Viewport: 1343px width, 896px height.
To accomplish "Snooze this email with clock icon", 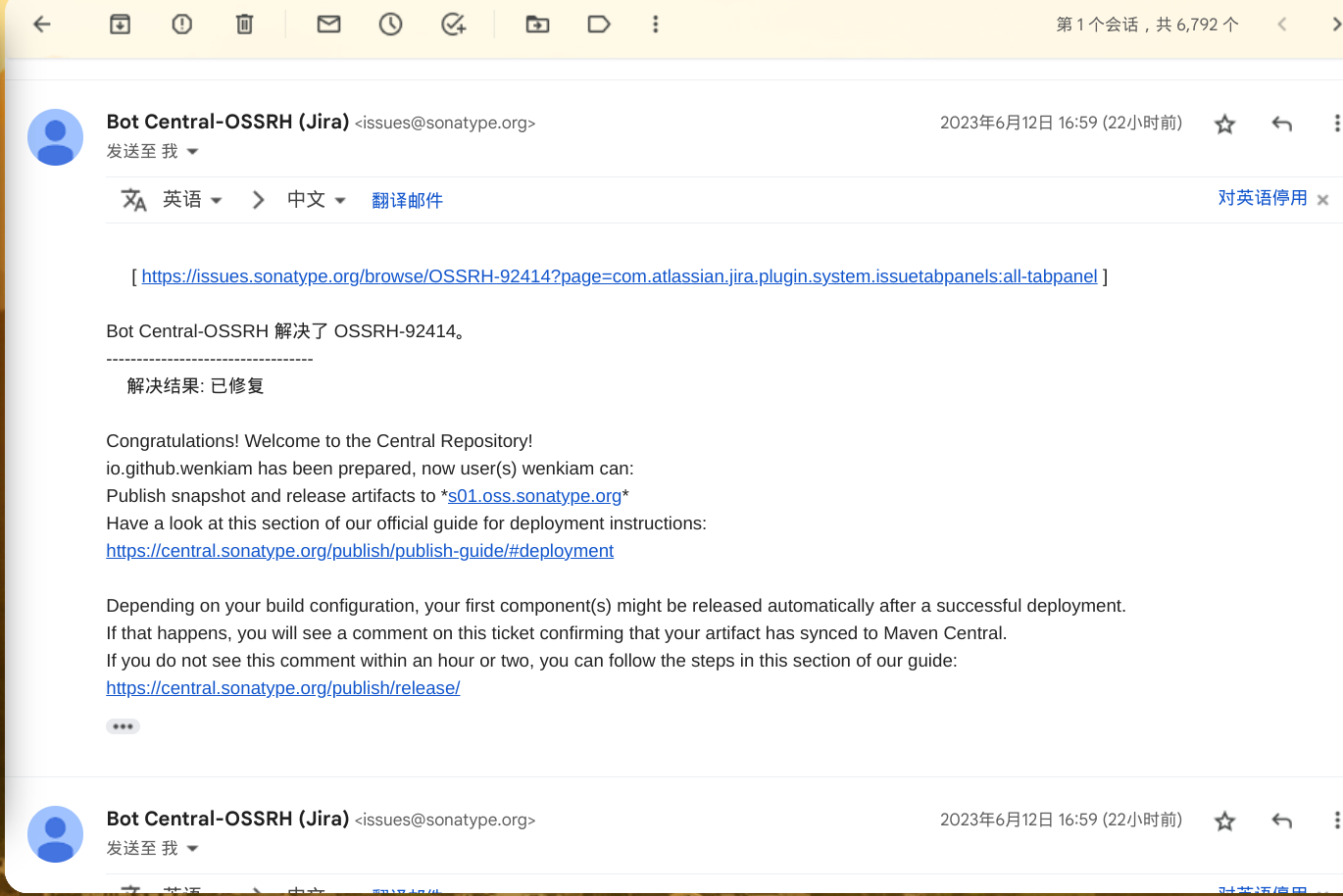I will pyautogui.click(x=390, y=25).
